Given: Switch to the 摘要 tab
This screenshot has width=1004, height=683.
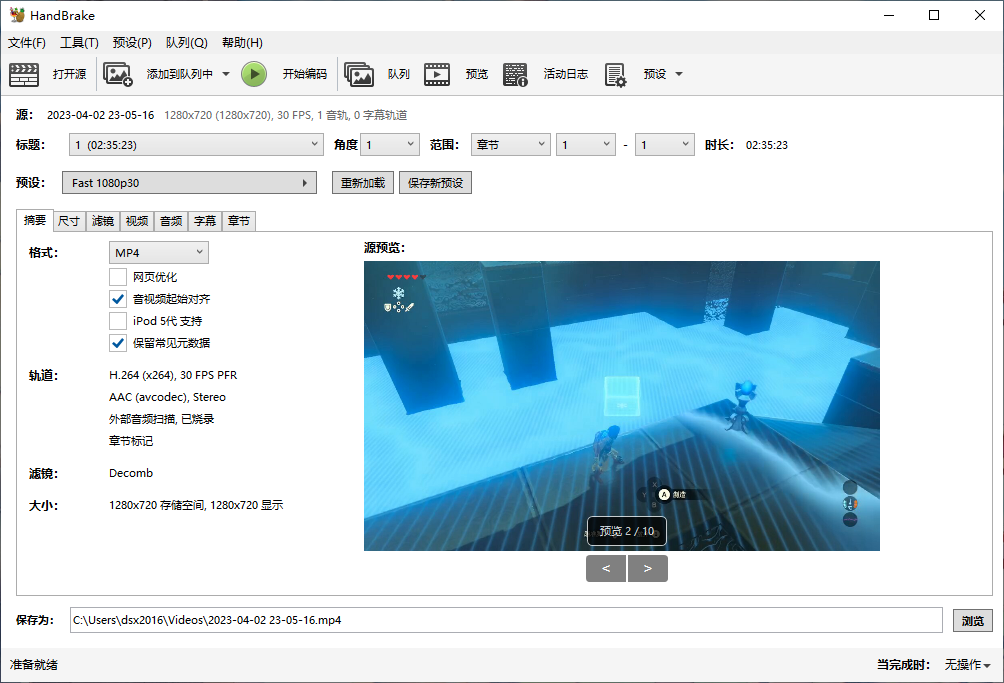Looking at the screenshot, I should [x=35, y=220].
